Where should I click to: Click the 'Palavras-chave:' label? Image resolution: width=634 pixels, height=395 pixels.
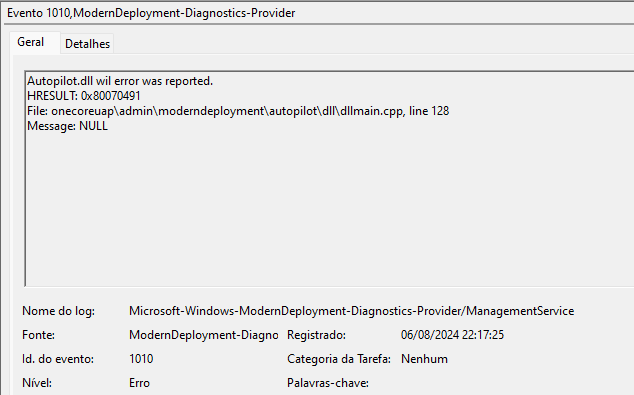click(328, 382)
